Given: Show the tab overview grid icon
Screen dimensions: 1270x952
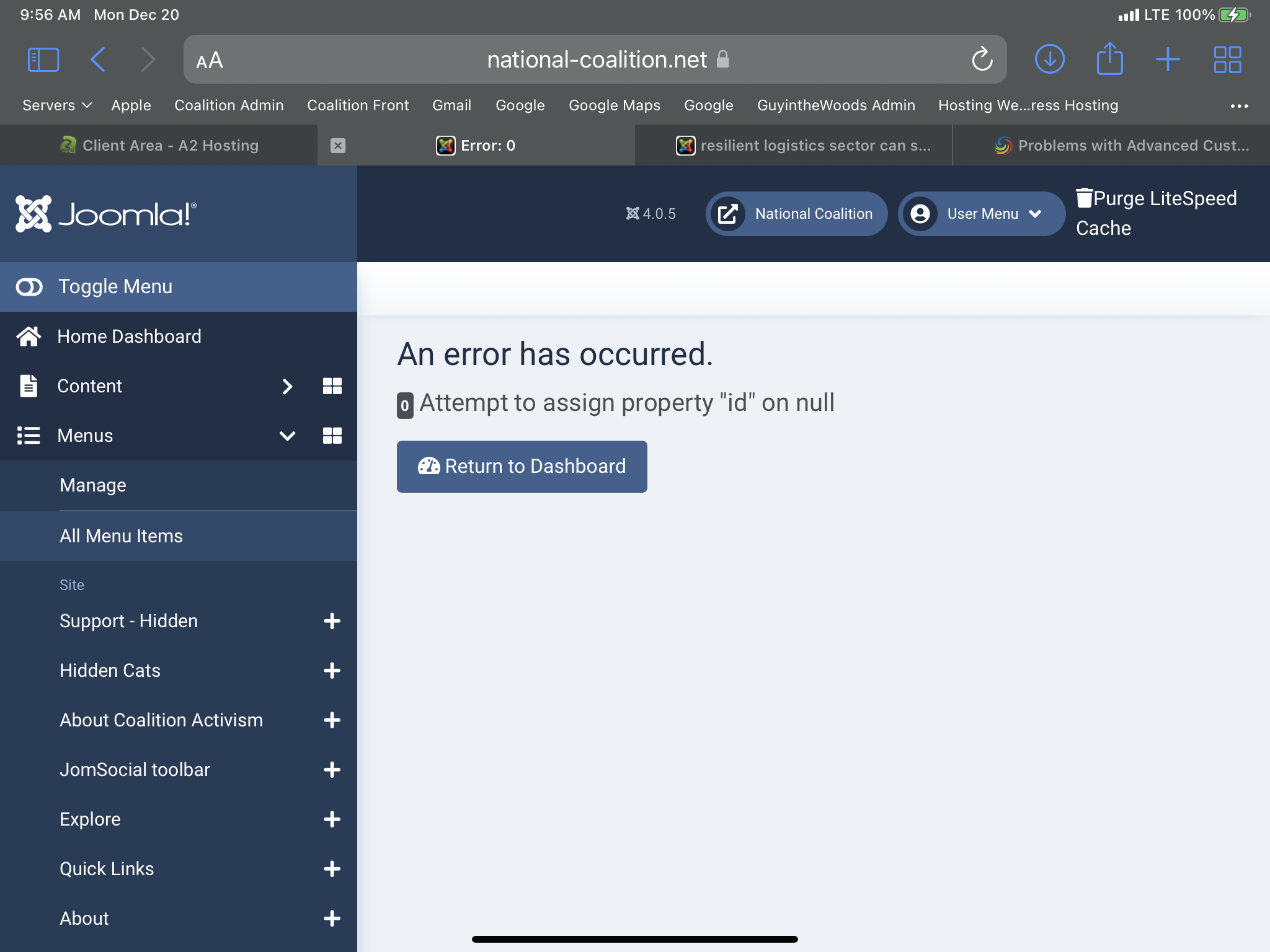Looking at the screenshot, I should (x=1227, y=59).
